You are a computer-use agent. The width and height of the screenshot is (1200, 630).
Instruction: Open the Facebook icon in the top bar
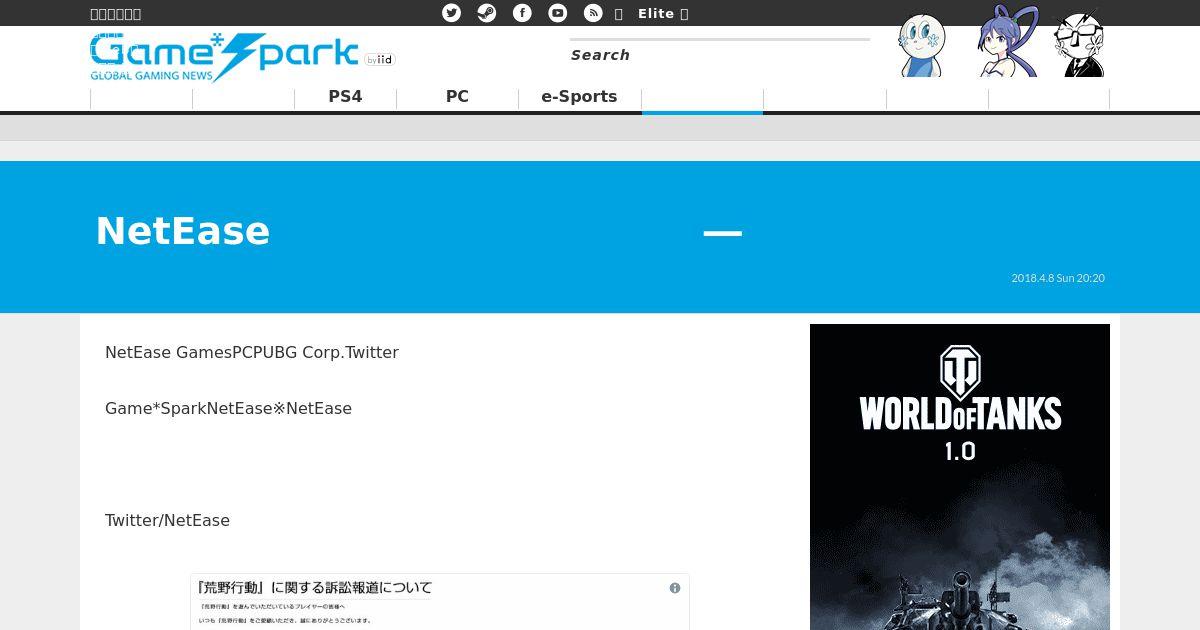click(x=522, y=13)
